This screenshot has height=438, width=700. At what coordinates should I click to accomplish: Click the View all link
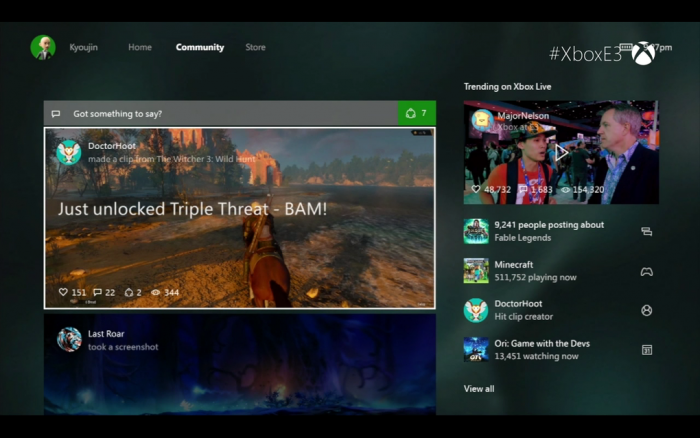click(479, 388)
